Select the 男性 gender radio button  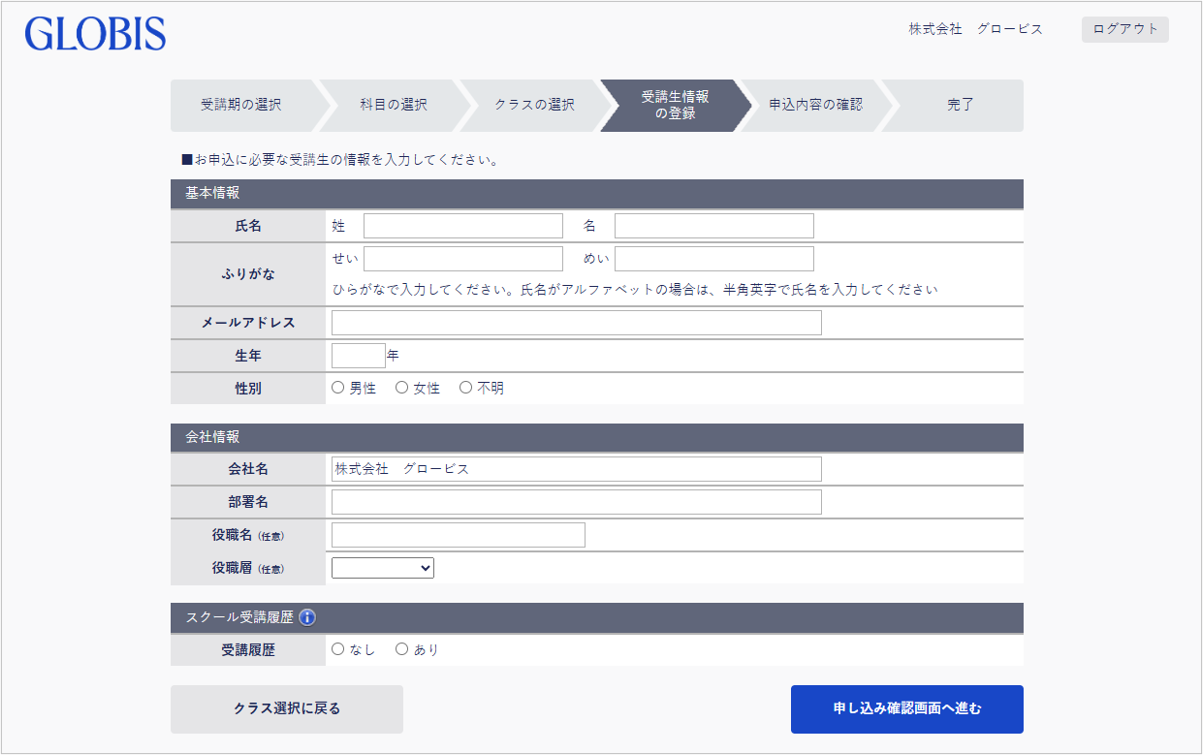[x=338, y=387]
